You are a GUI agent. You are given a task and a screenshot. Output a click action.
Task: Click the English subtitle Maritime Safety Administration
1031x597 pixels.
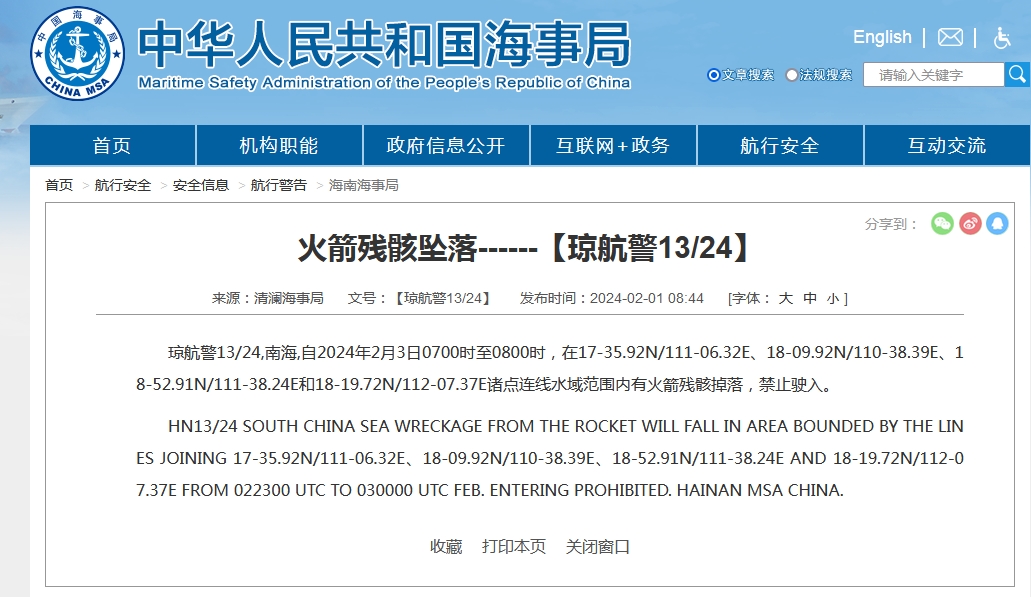(x=384, y=83)
